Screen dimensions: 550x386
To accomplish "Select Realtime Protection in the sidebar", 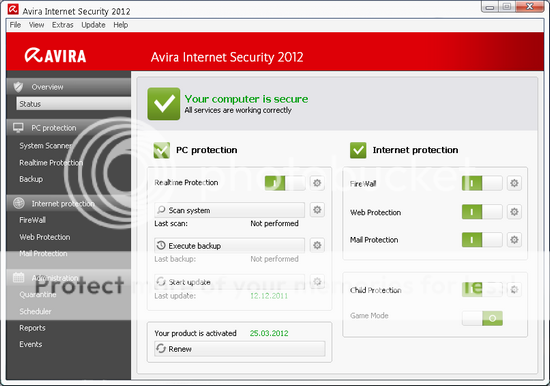I will 51,162.
